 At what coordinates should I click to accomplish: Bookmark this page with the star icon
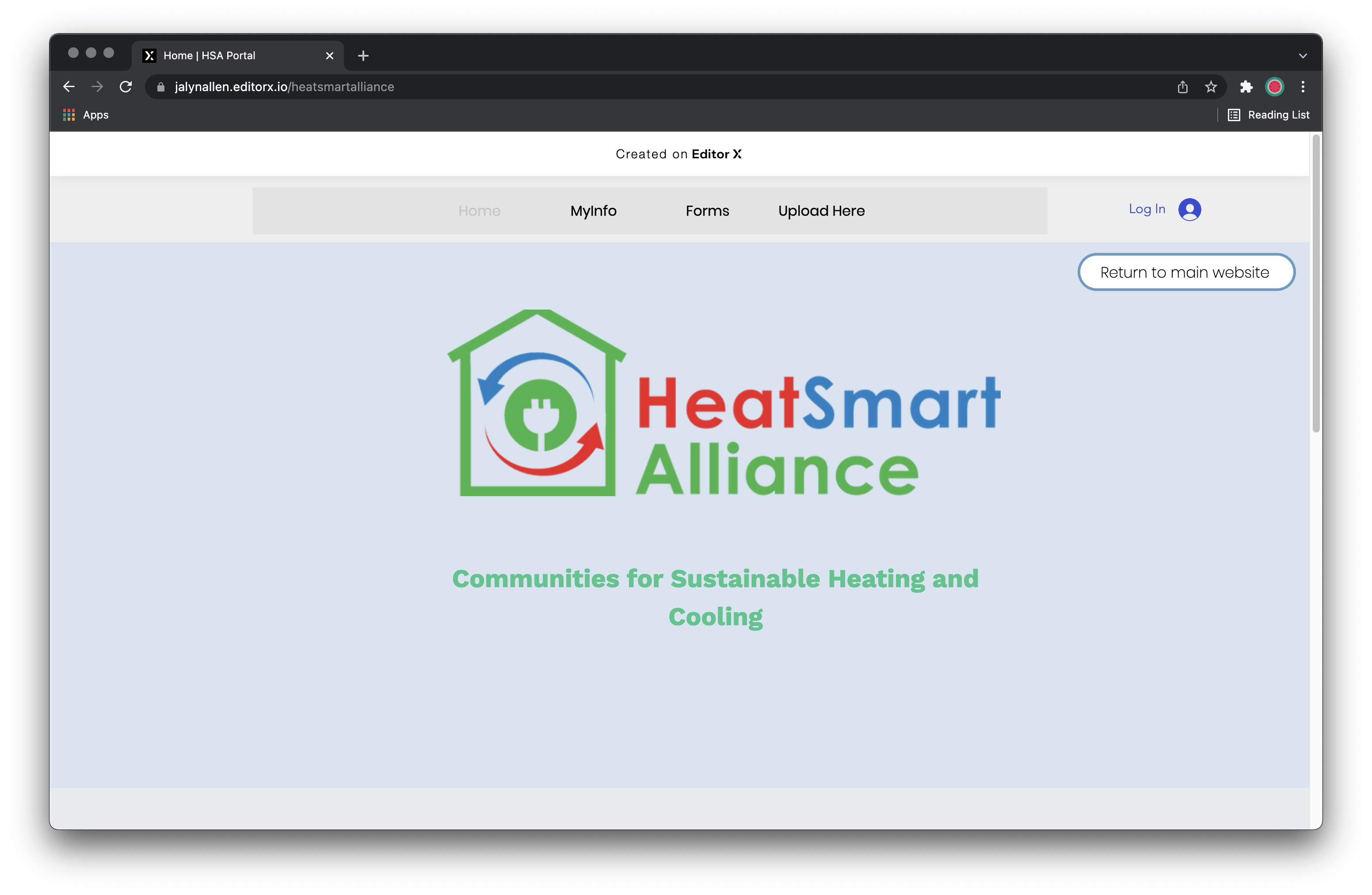1211,87
